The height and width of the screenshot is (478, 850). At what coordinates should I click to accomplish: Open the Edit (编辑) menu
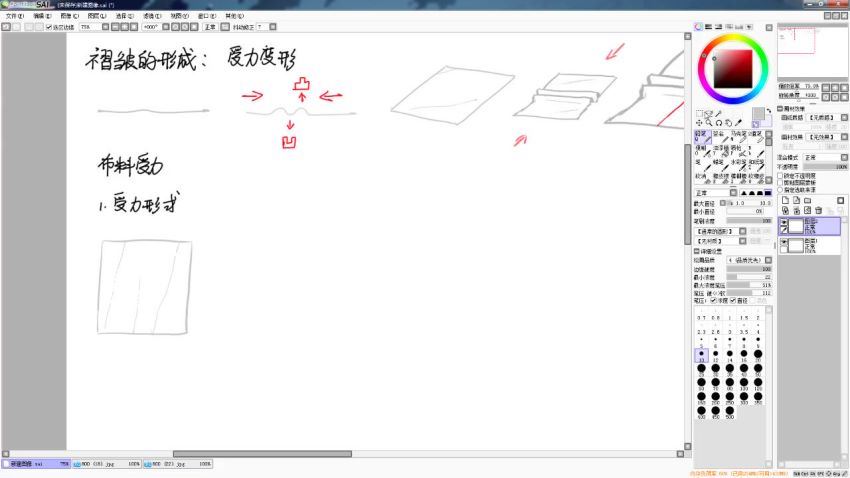pos(42,16)
